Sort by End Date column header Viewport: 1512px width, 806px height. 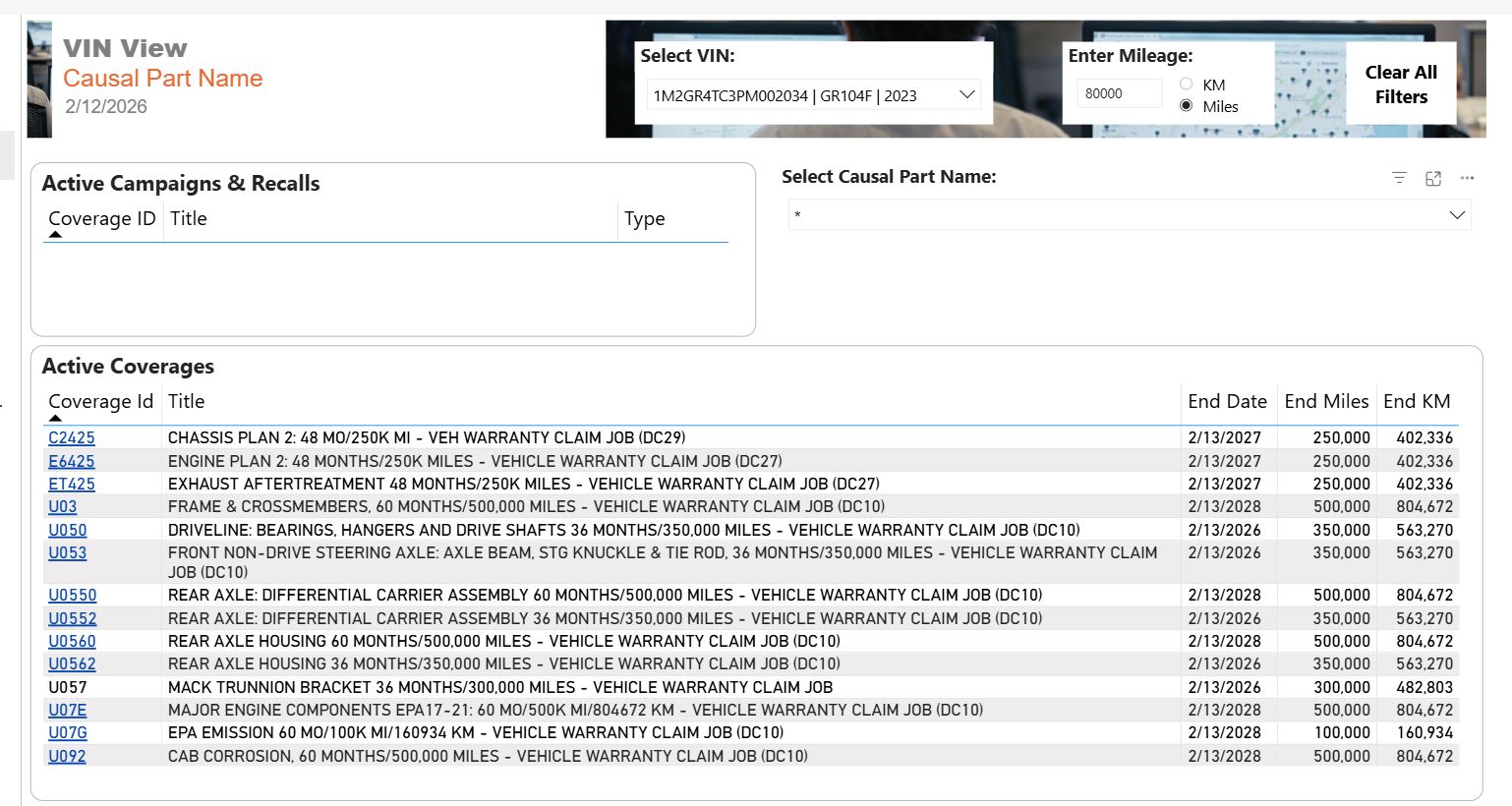click(x=1227, y=402)
